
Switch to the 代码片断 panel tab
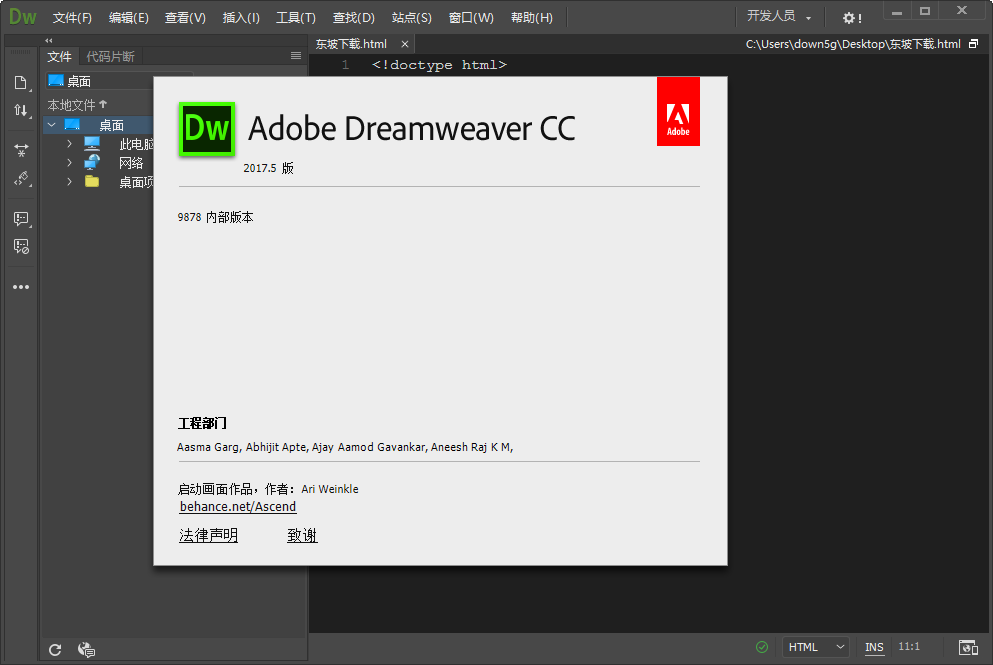pyautogui.click(x=111, y=56)
